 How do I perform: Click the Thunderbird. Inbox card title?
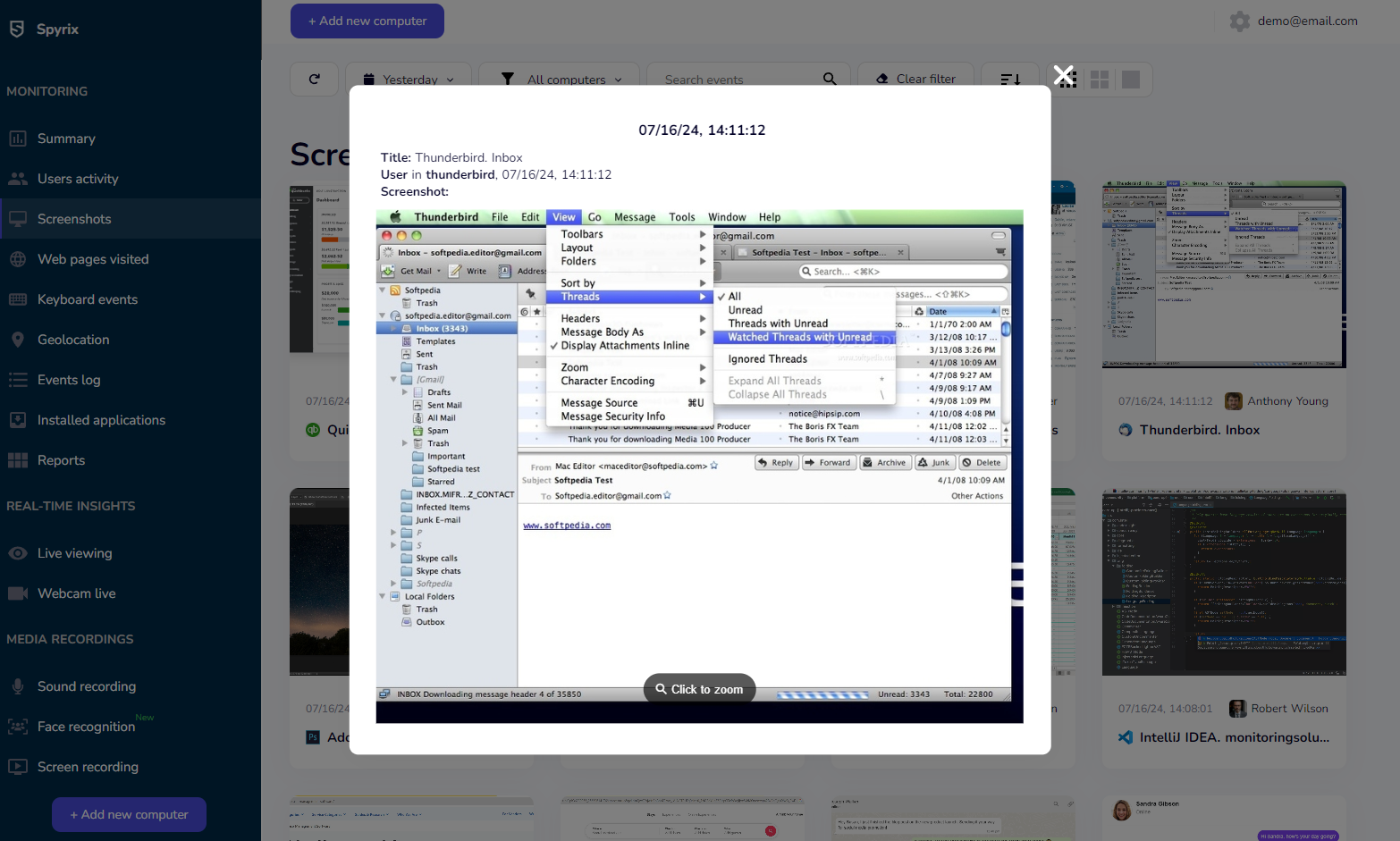[1199, 430]
